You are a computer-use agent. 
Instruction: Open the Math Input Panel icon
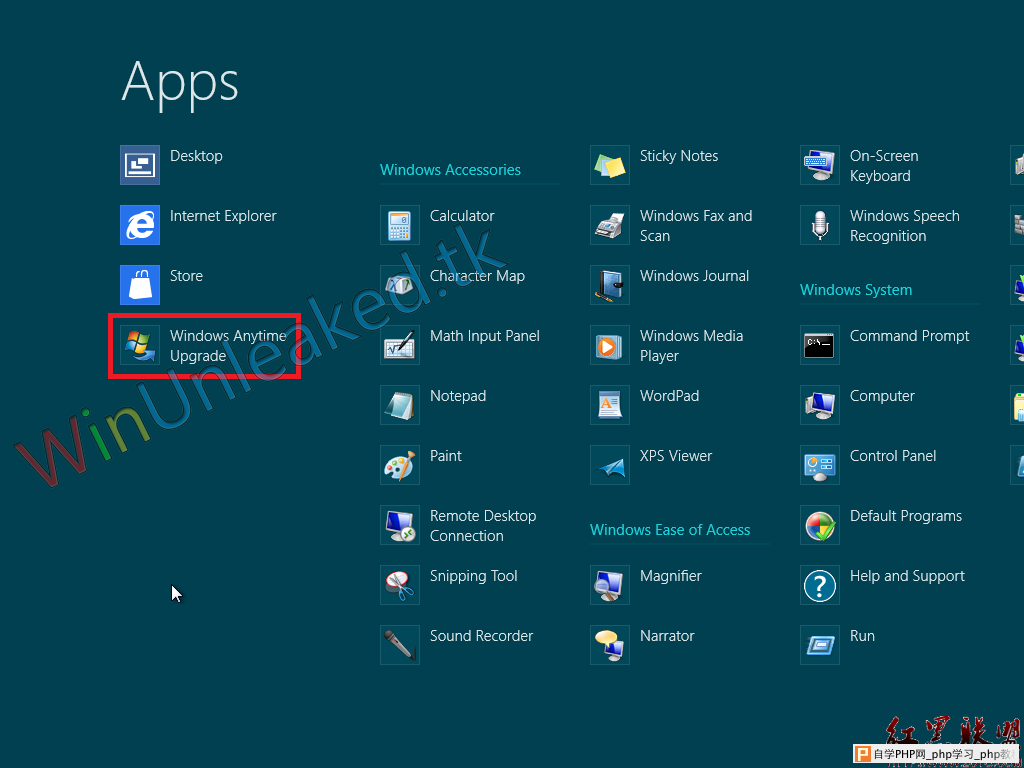click(400, 345)
